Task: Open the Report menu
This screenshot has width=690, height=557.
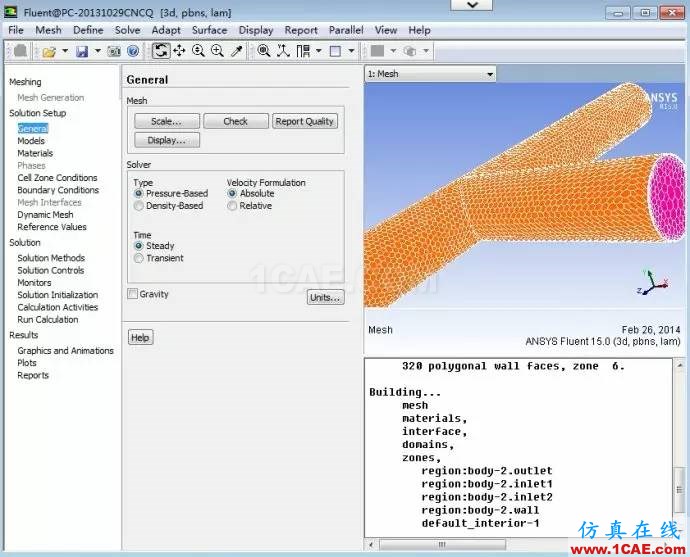Action: pyautogui.click(x=301, y=30)
